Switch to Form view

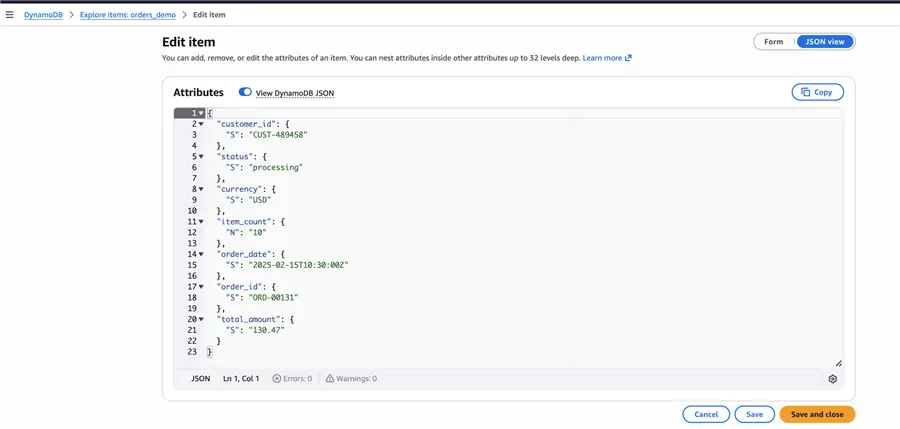click(774, 42)
